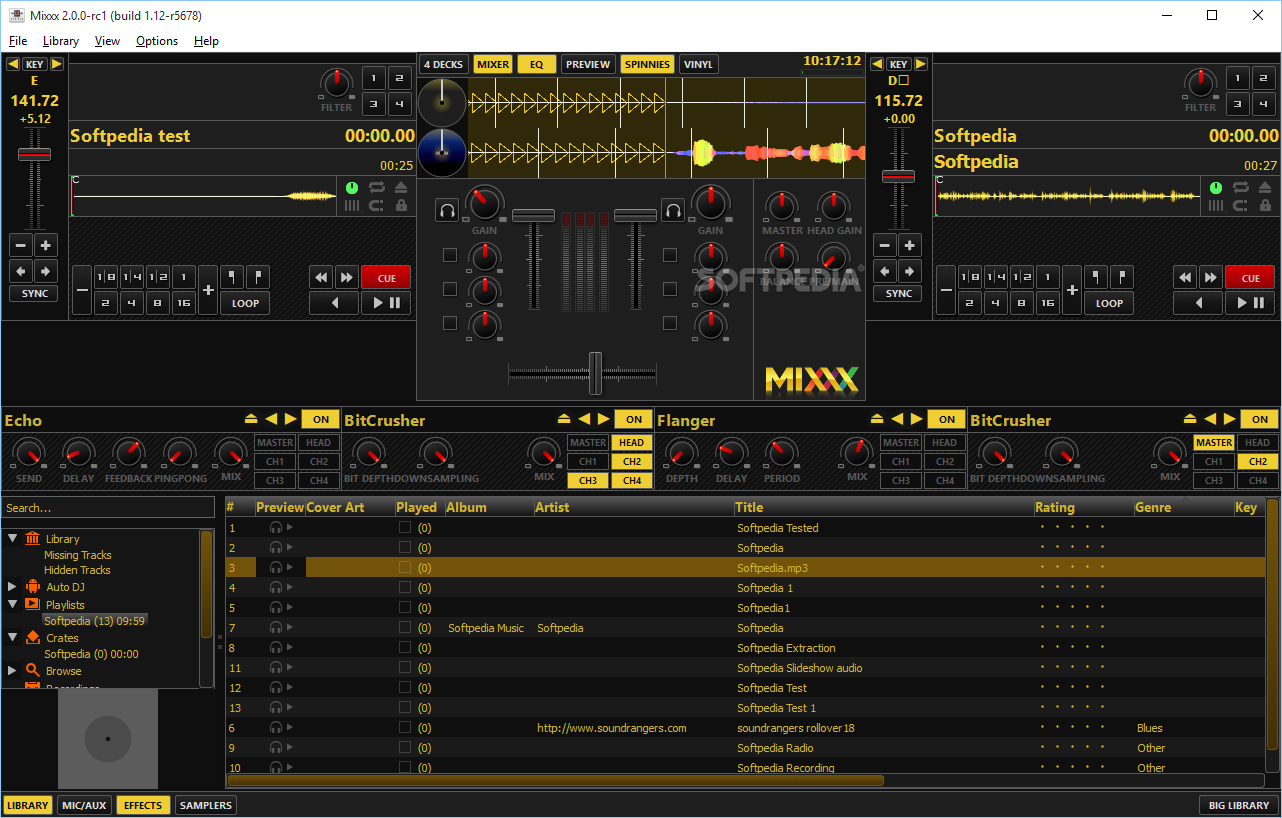
Task: Toggle right channel headphone cue in mixer
Action: pos(672,210)
